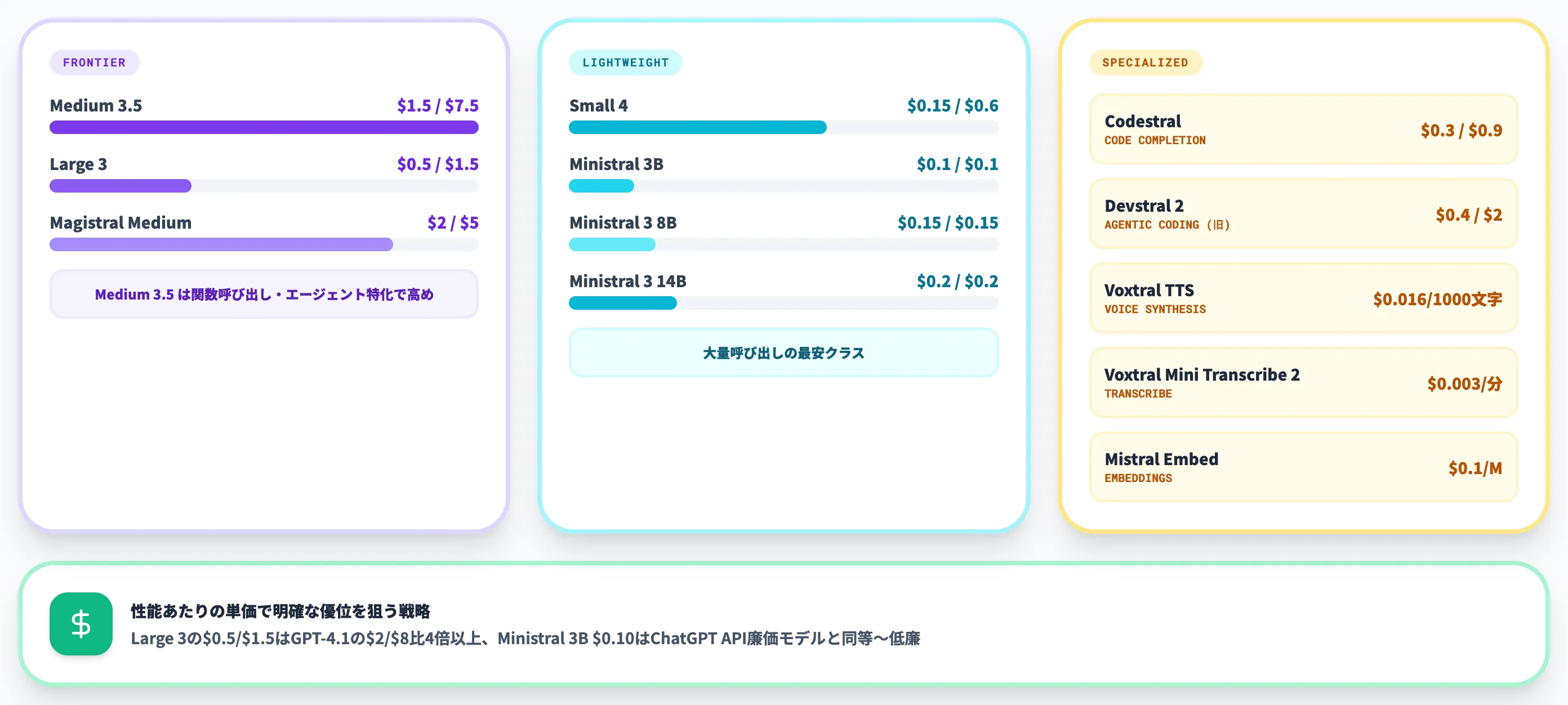Click the Medium 3.5 note about 関数呼び出し

pos(264,294)
